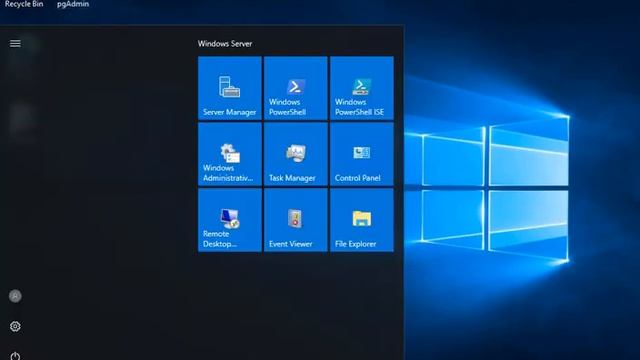The width and height of the screenshot is (640, 360).
Task: Open the user account icon
Action: 15,296
